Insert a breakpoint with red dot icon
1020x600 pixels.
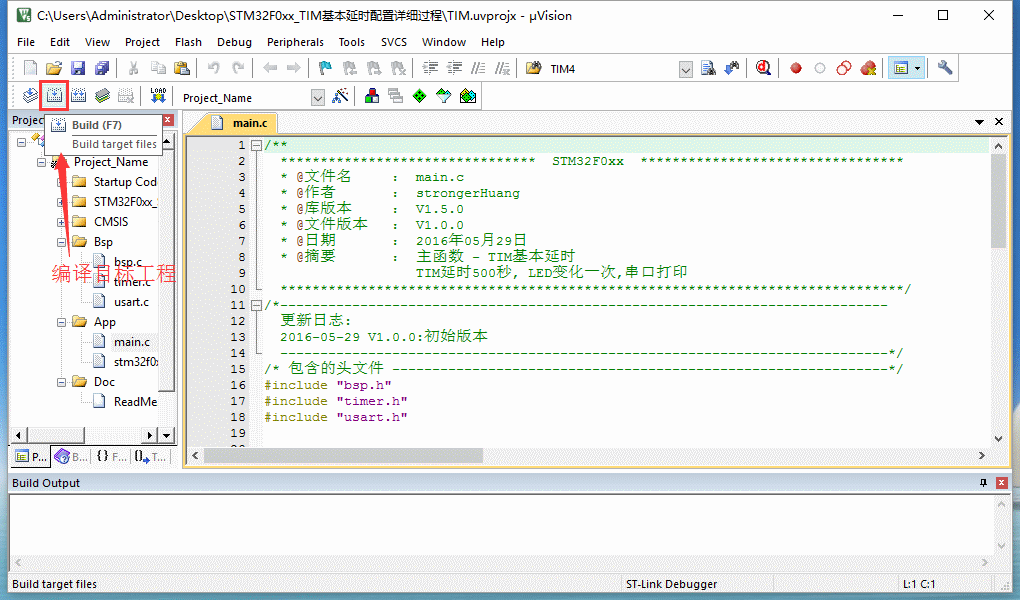796,68
